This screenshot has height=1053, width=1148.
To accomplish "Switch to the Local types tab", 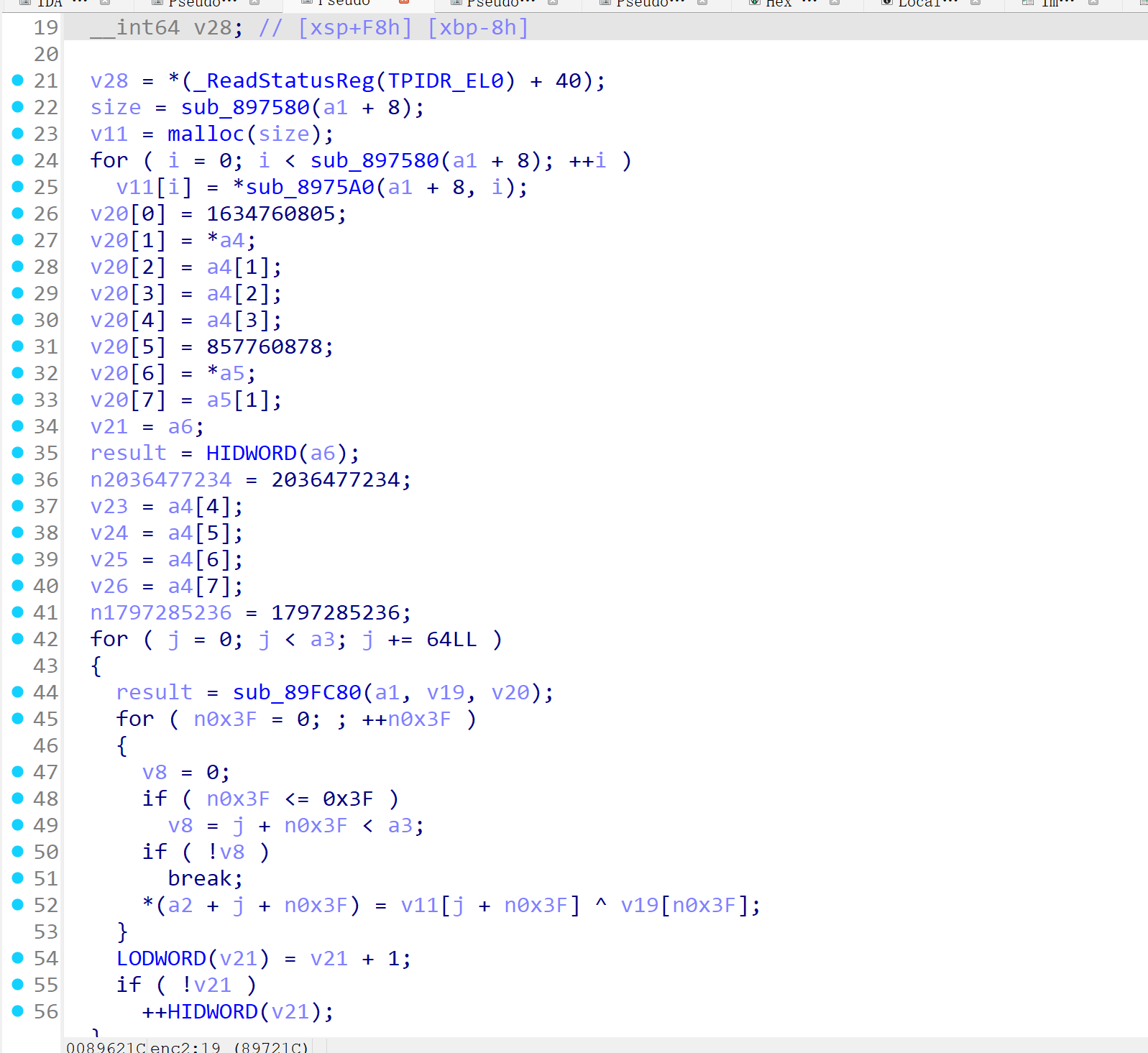I will [x=918, y=3].
